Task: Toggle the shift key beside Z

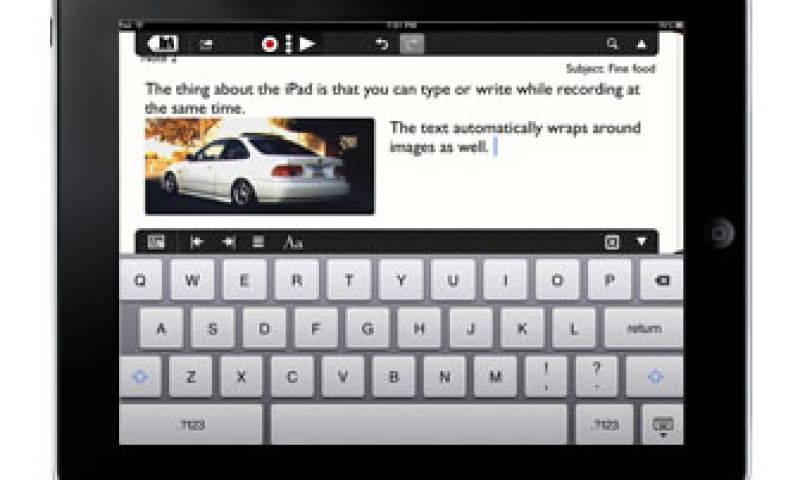Action: coord(140,377)
